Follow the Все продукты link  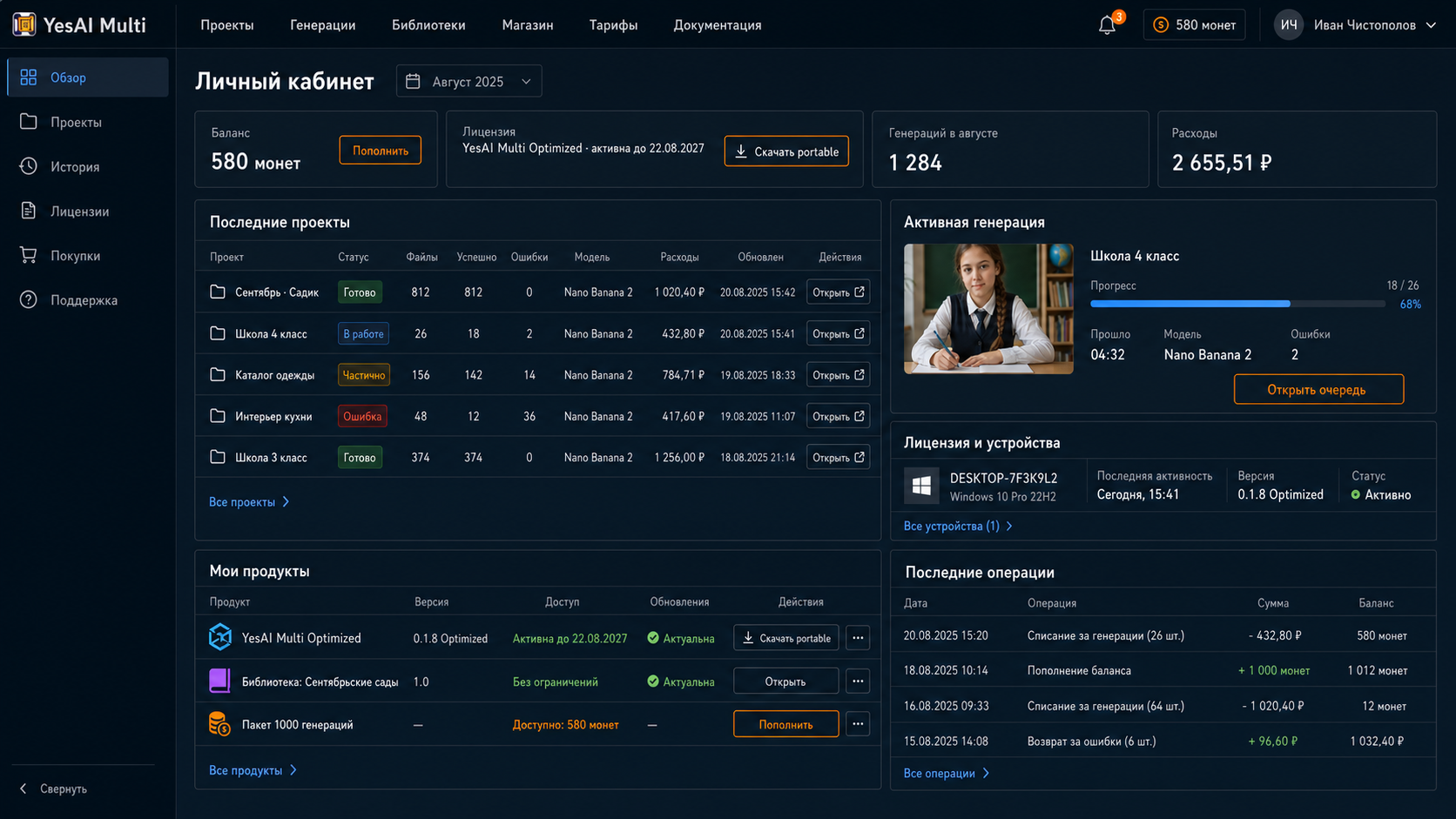[253, 770]
